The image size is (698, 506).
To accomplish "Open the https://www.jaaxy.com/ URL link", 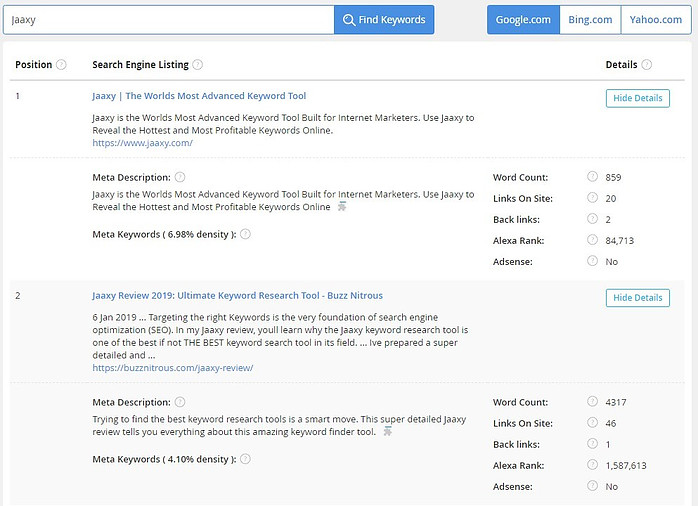I will (x=142, y=143).
